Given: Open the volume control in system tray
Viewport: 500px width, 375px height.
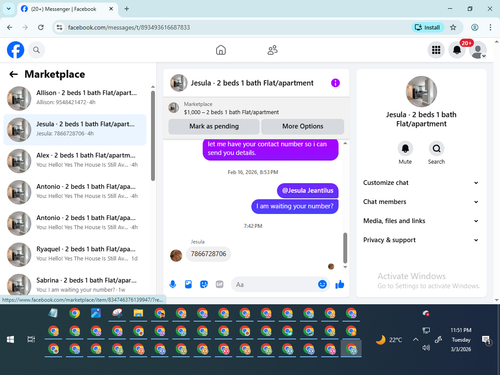Looking at the screenshot, I should coord(426,348).
